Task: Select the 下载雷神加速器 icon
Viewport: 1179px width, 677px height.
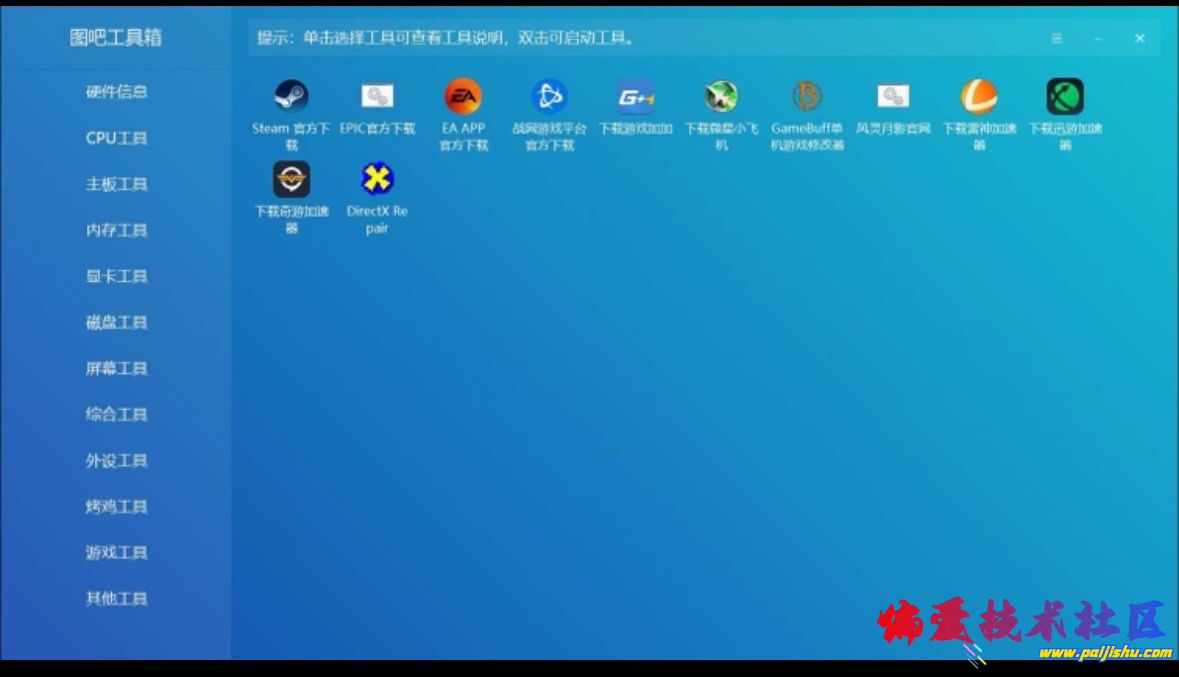Action: [x=979, y=97]
